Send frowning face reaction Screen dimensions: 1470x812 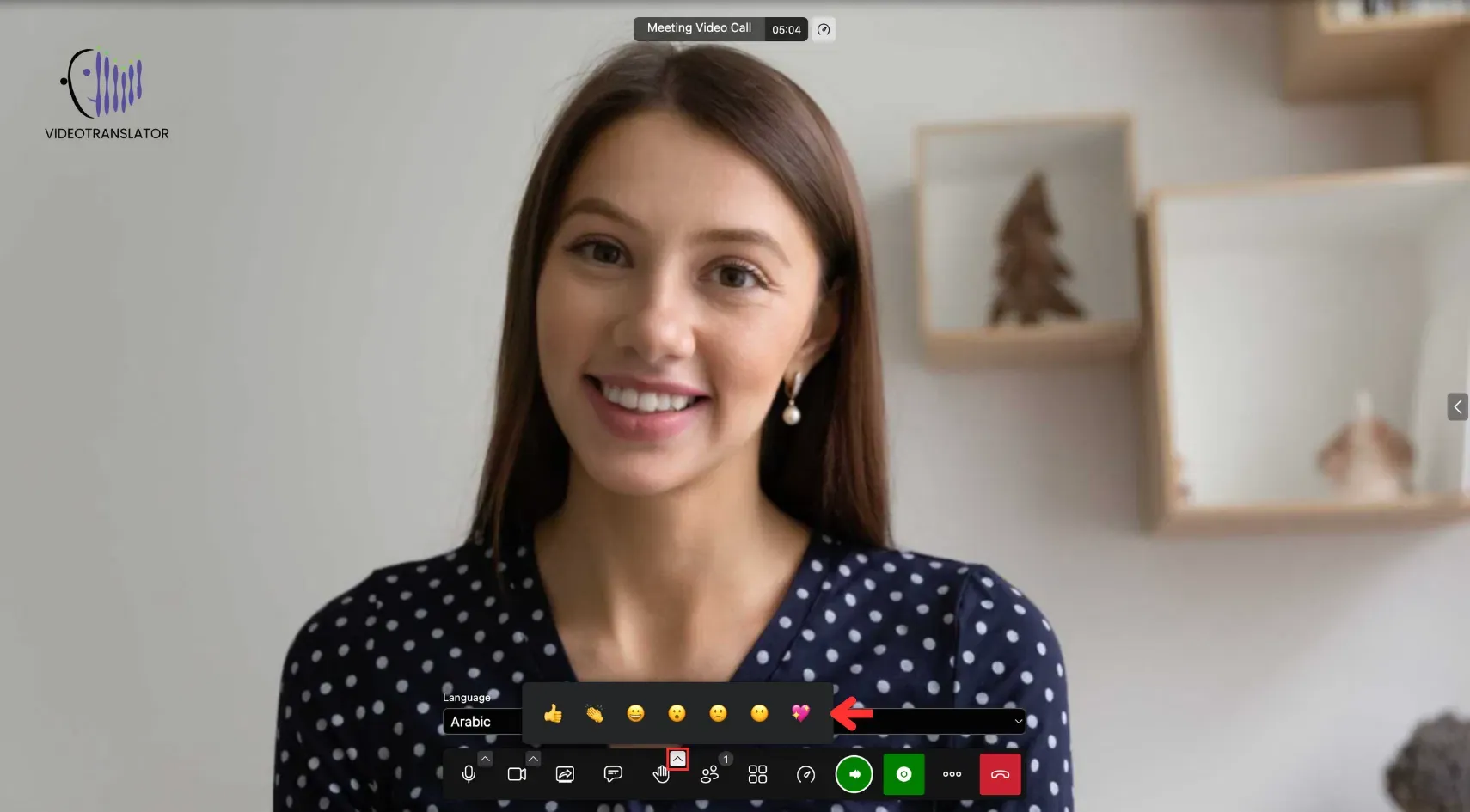coord(718,713)
